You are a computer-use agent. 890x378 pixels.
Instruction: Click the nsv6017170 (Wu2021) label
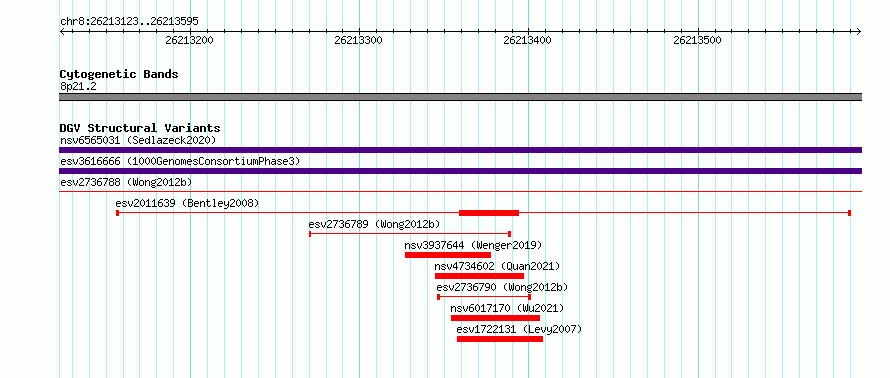tap(507, 308)
